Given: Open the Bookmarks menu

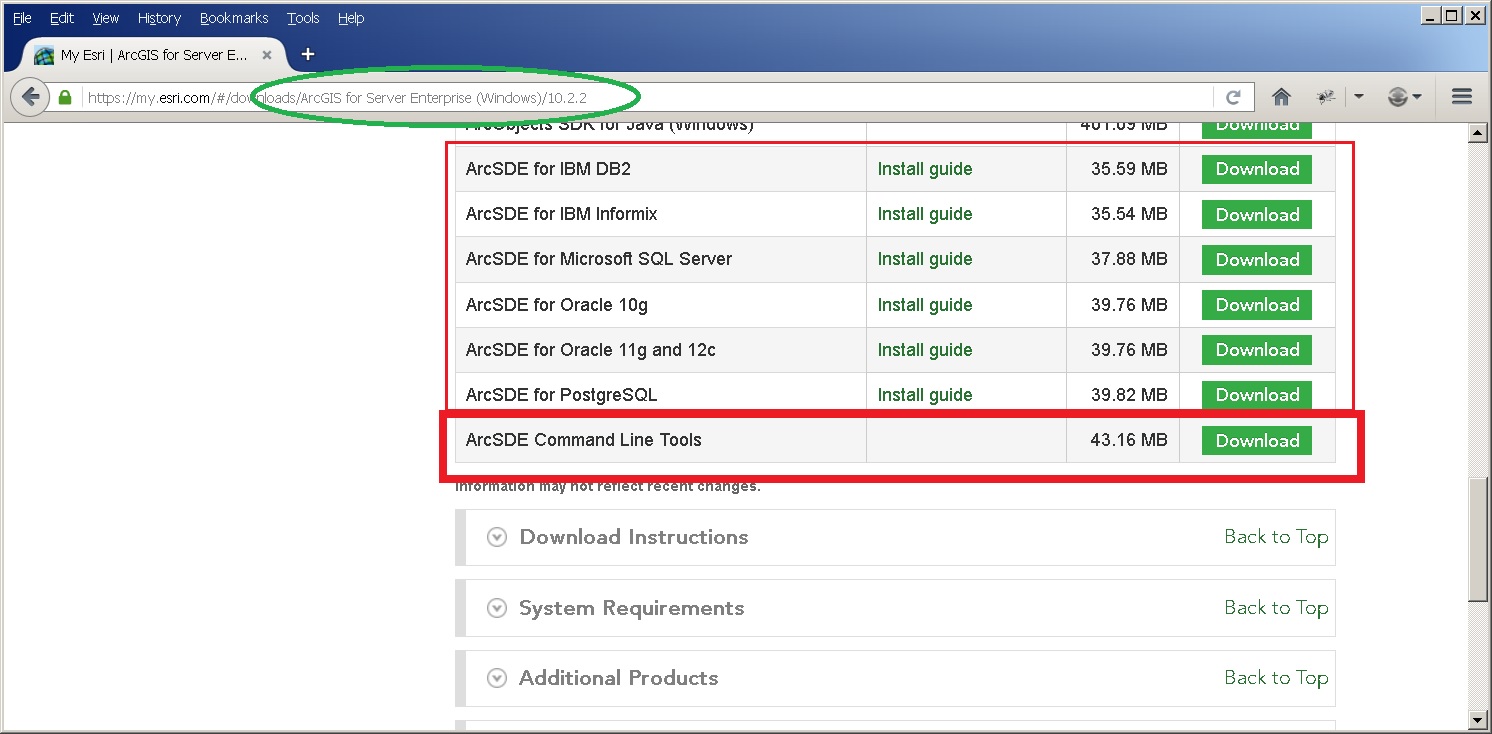Looking at the screenshot, I should (x=234, y=18).
